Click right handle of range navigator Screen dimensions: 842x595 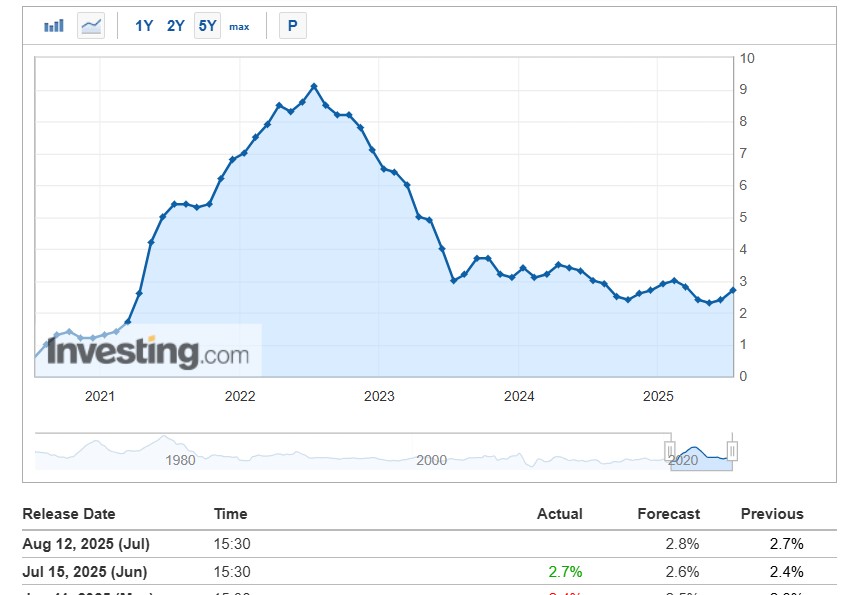coord(732,450)
